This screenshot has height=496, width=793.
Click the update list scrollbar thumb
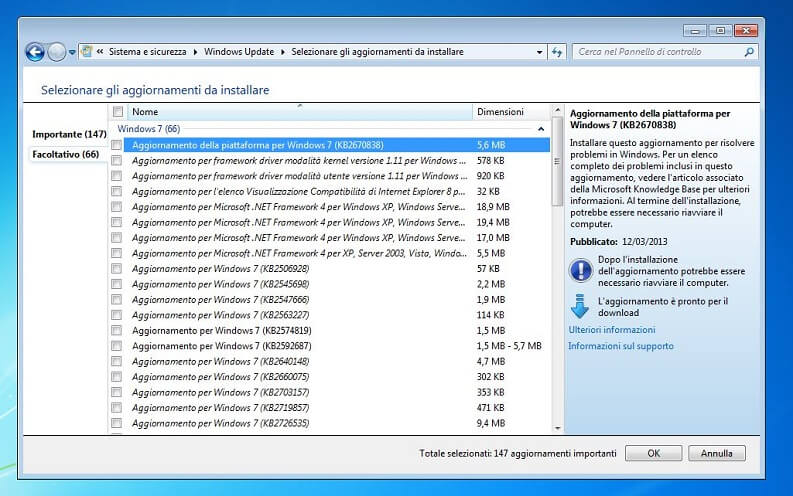[557, 161]
